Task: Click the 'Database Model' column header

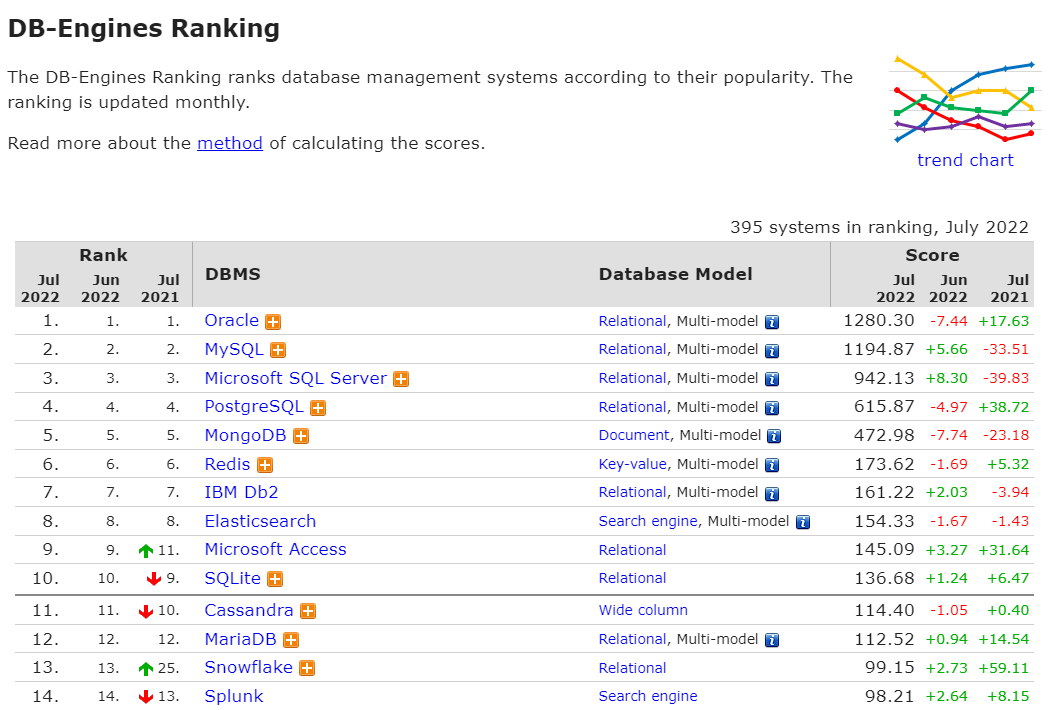Action: (x=676, y=274)
